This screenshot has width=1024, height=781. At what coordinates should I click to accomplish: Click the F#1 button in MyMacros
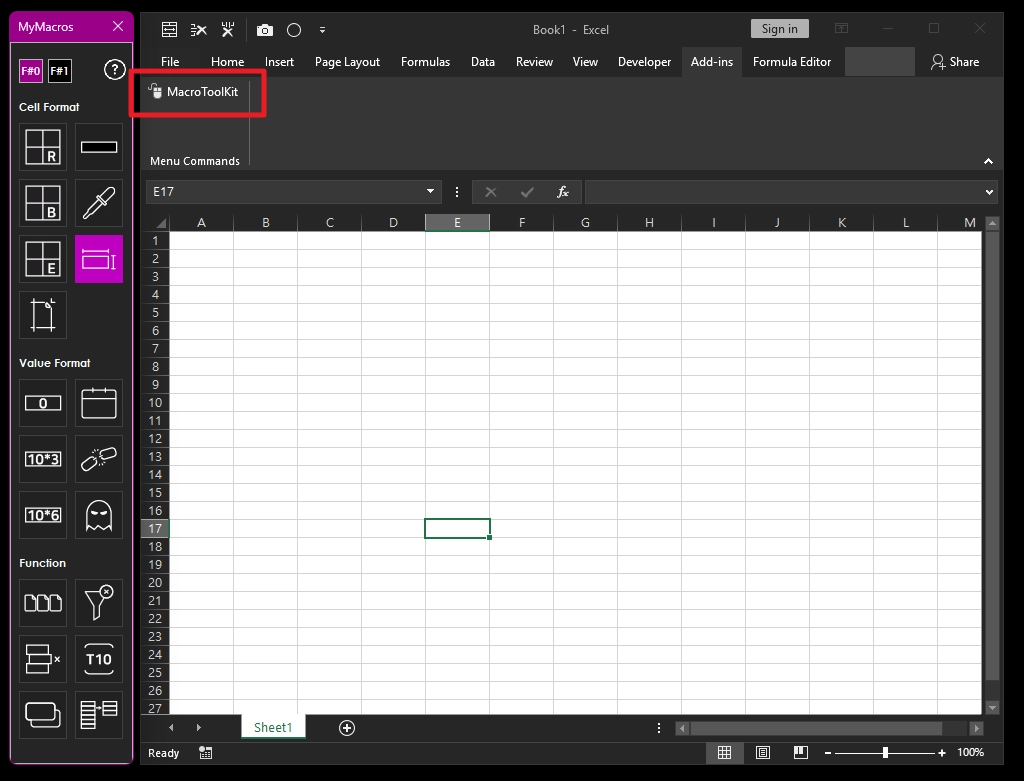pyautogui.click(x=59, y=71)
